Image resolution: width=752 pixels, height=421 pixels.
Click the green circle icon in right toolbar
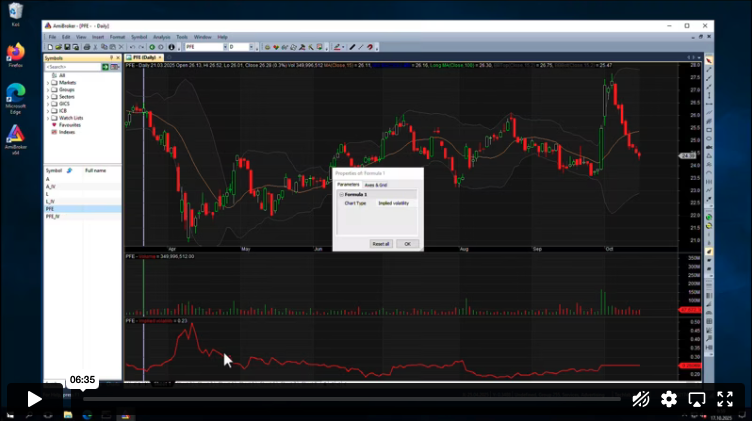tap(709, 217)
